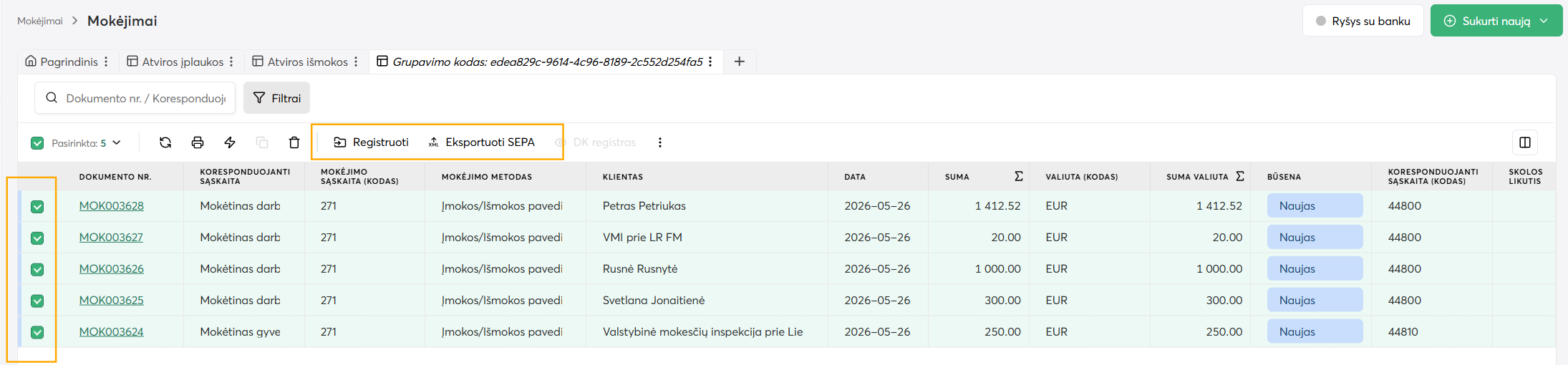Uncheck row MOK003625 checkbox
This screenshot has height=365, width=1568.
(37, 301)
